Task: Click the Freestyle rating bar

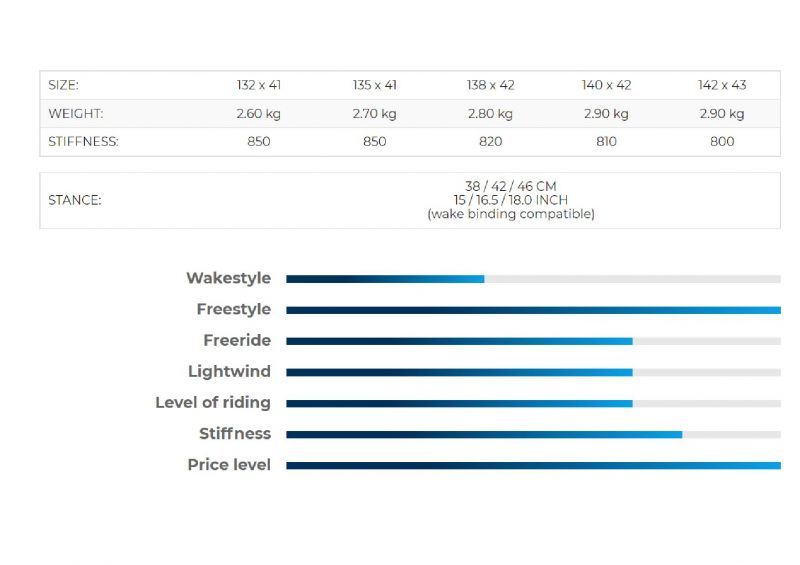Action: tap(533, 310)
